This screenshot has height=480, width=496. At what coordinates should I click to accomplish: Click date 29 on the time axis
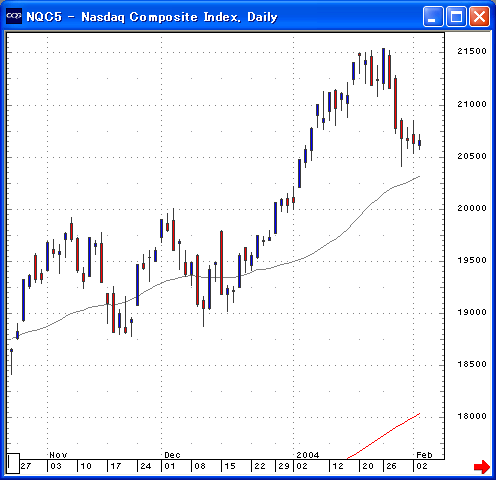[284, 466]
